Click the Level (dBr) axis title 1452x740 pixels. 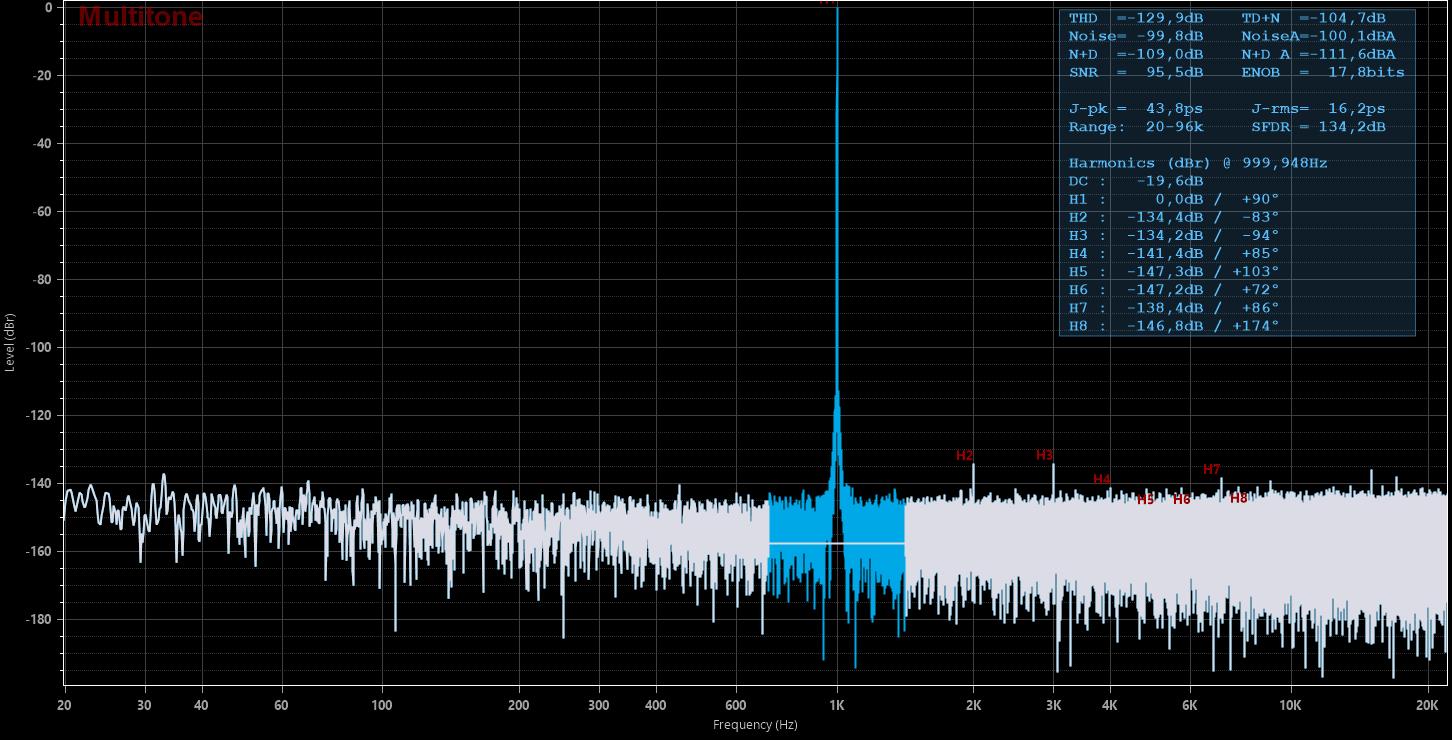point(10,342)
